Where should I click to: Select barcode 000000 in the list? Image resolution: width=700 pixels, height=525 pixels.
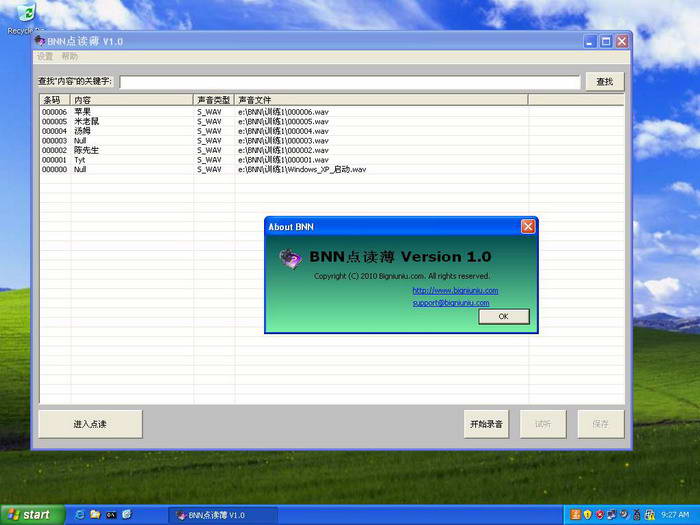coord(54,170)
